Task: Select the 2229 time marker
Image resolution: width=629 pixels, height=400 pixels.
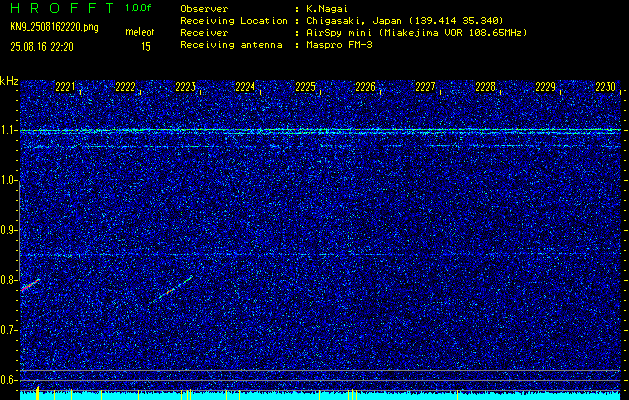Action: (x=546, y=87)
